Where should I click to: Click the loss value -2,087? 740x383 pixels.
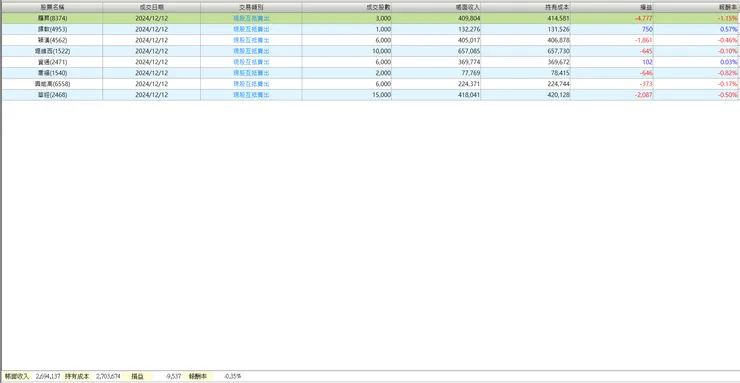tap(645, 95)
